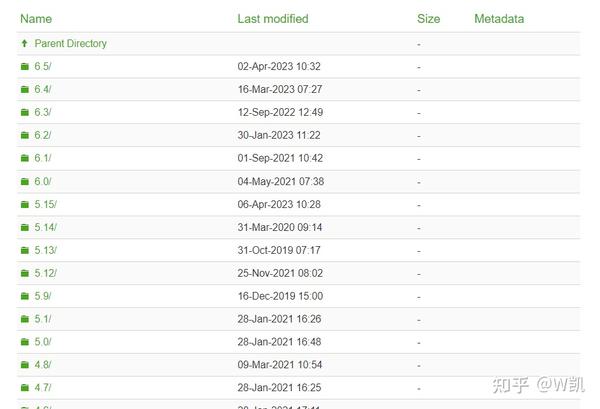
Task: Open the 5.1/ directory link
Action: [x=43, y=320]
